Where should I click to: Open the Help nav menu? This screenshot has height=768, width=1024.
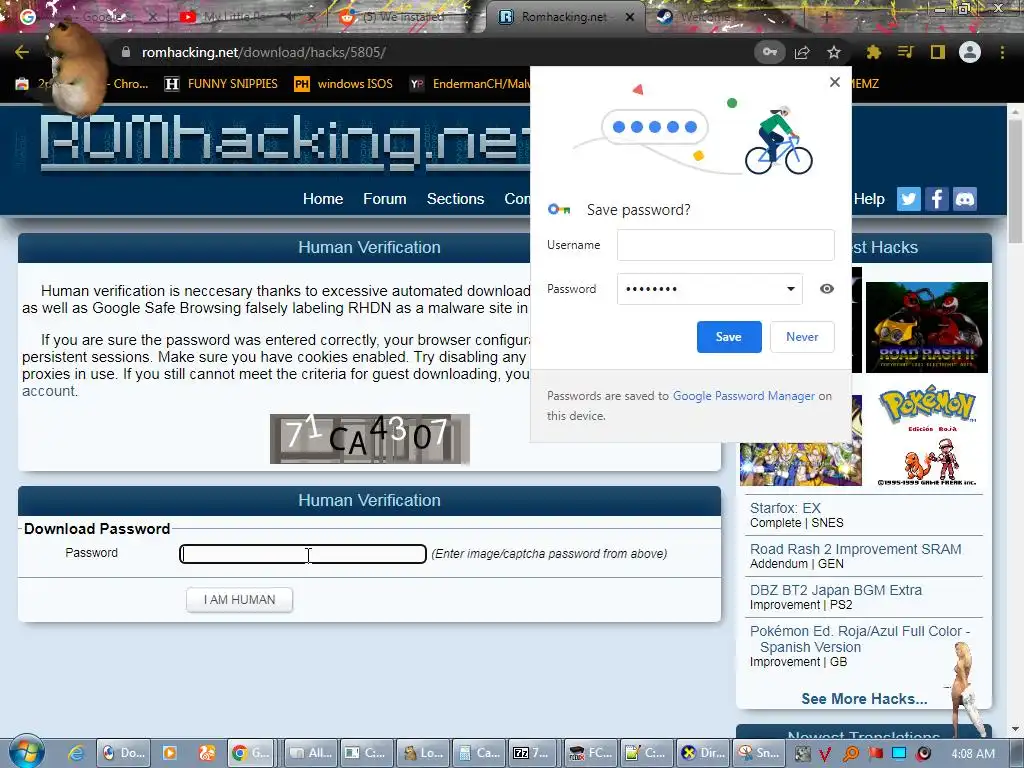(x=869, y=199)
